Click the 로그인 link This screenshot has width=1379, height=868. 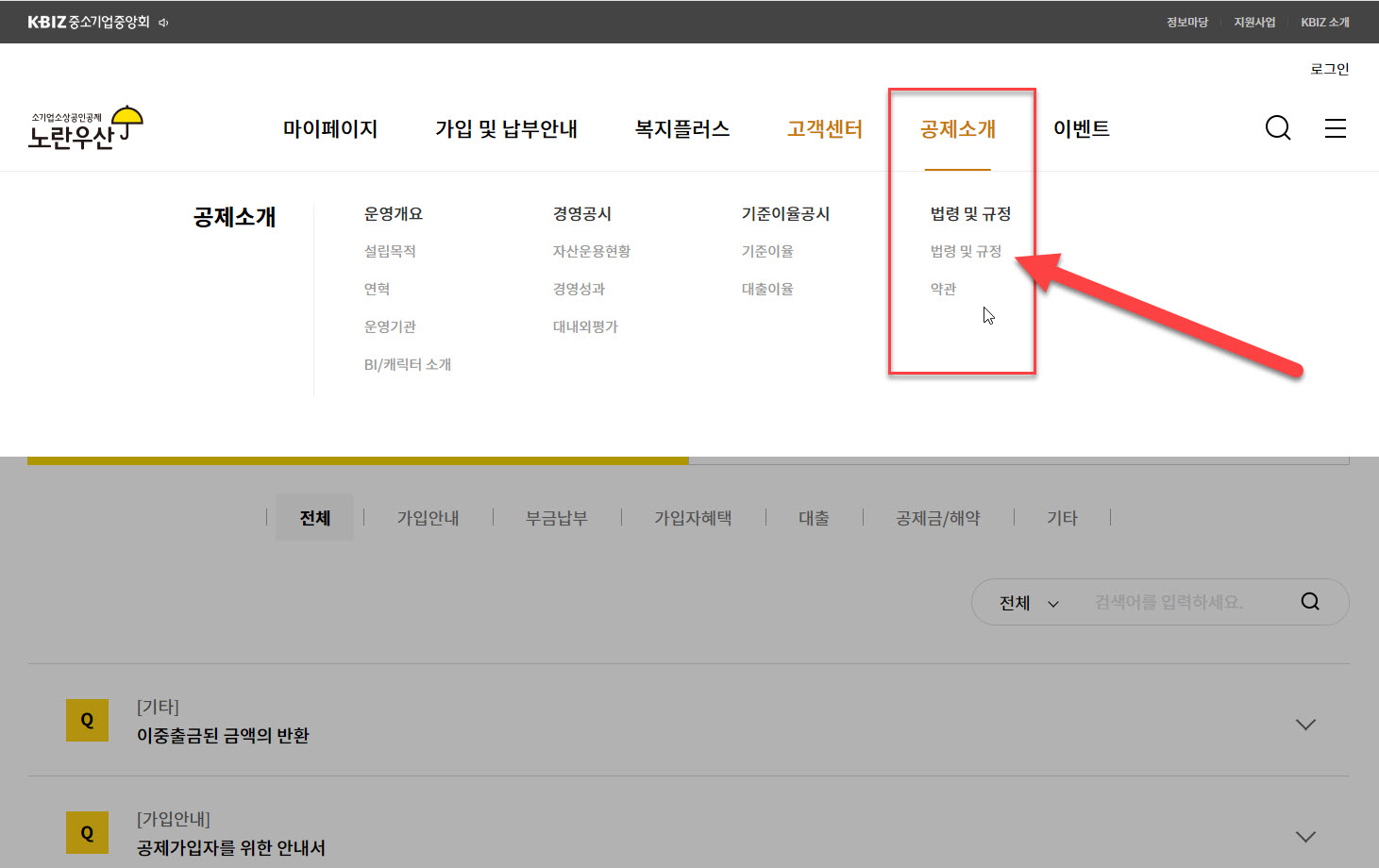1330,69
